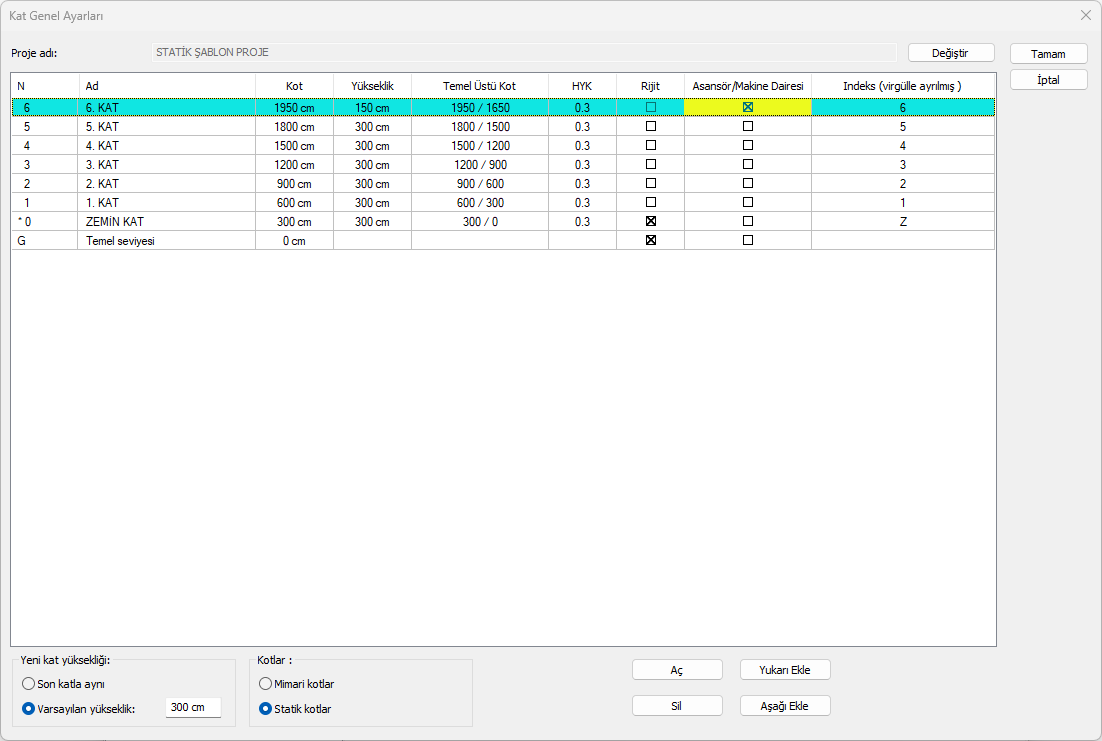Check Asansör/Makine Dairesi for 3. KAT
The width and height of the screenshot is (1102, 741).
[747, 165]
